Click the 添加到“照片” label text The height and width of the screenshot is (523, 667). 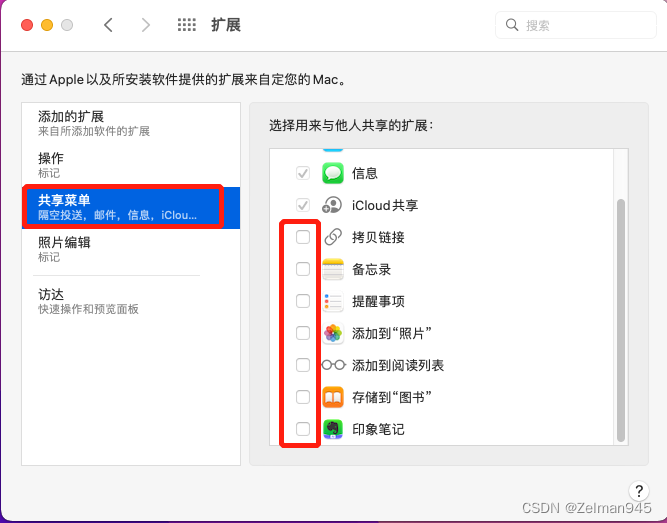[392, 333]
